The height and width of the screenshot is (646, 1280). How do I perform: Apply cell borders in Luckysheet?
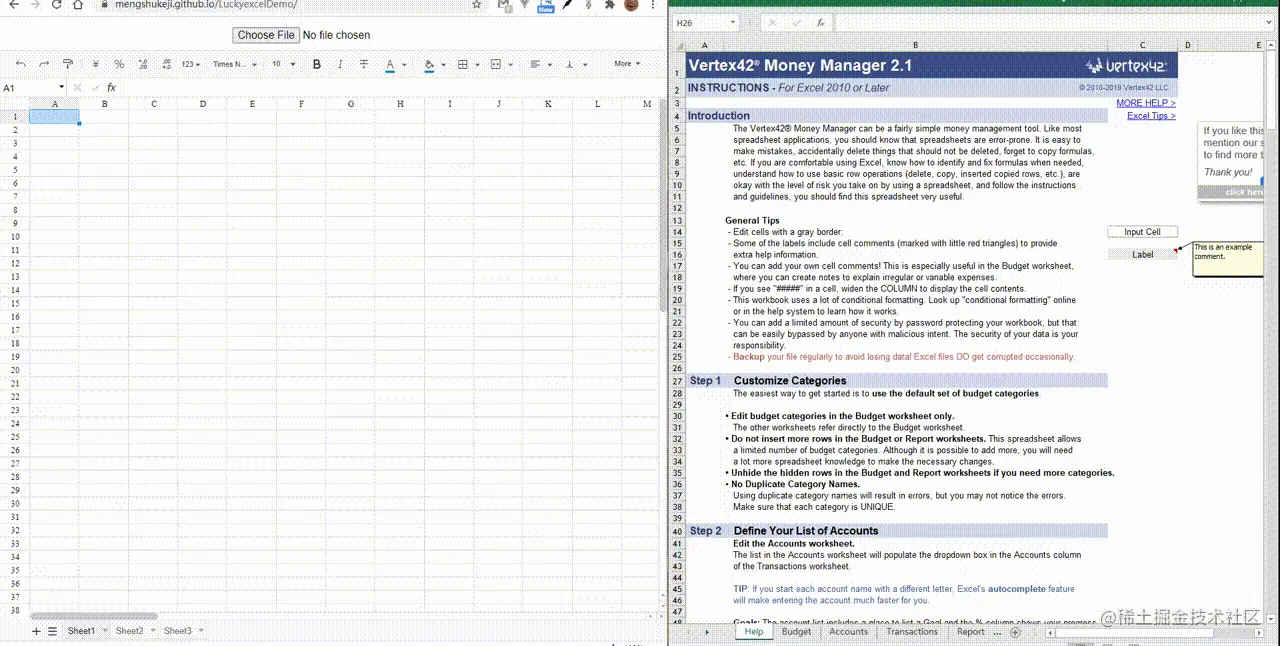(462, 64)
